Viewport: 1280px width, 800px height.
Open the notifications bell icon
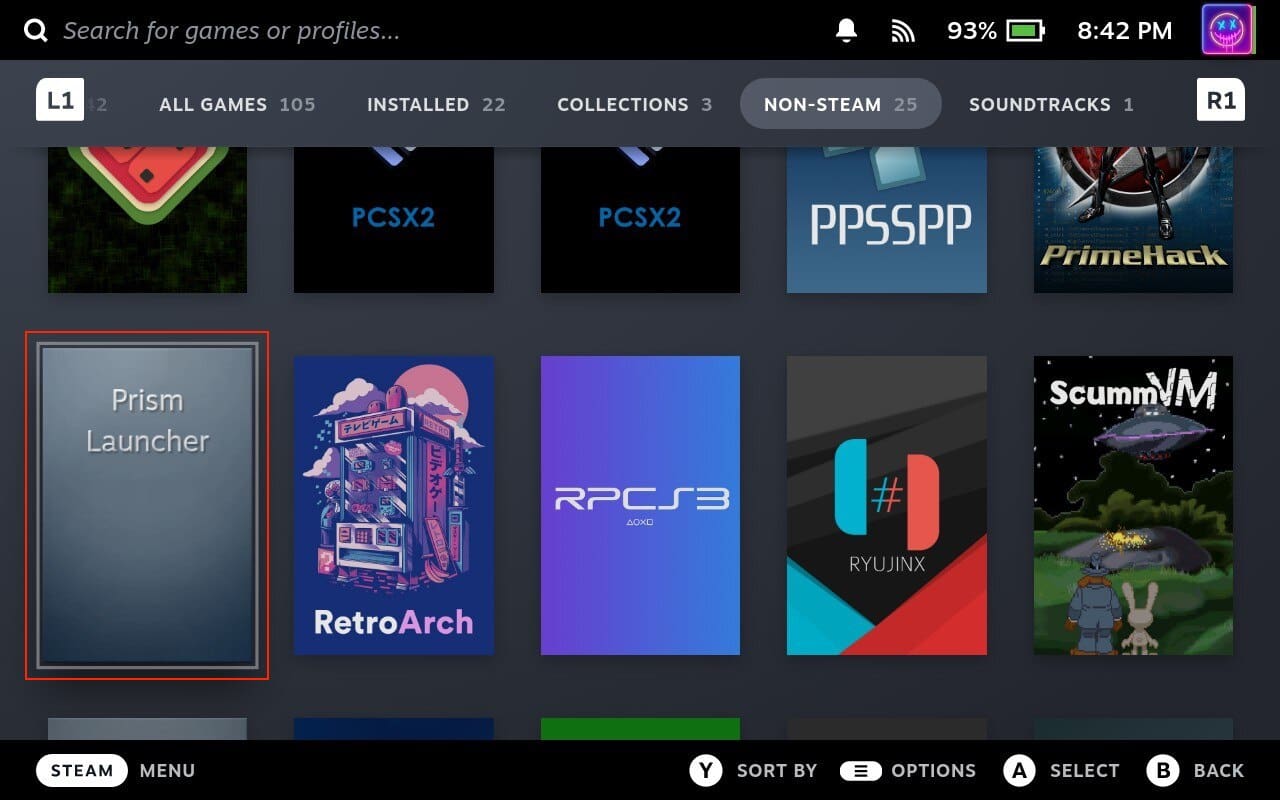845,29
